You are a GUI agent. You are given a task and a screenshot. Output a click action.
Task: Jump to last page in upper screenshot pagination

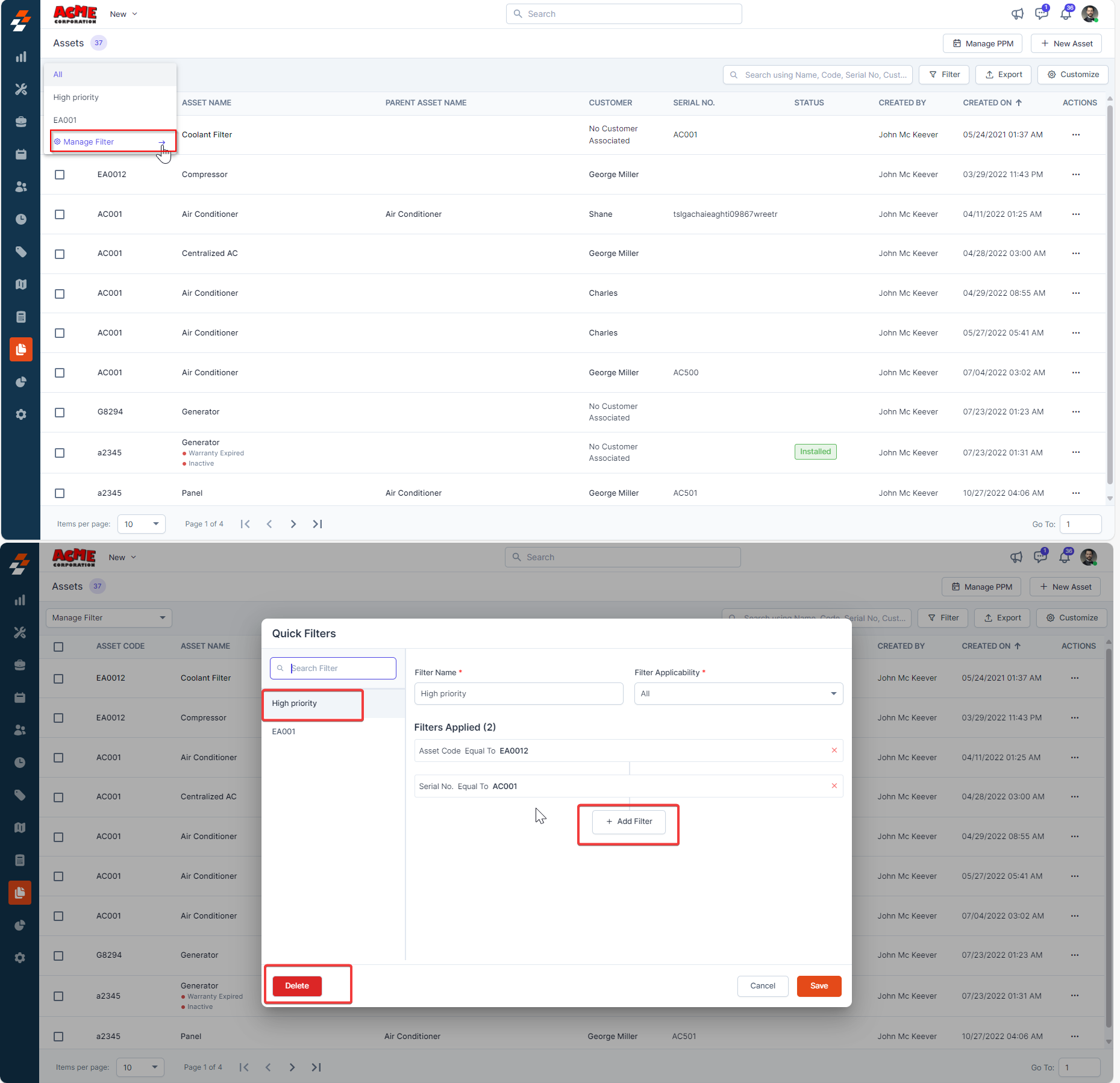coord(318,524)
